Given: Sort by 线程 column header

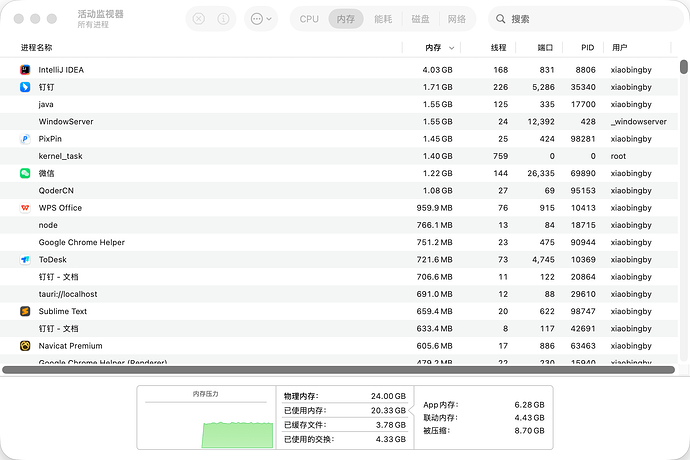Looking at the screenshot, I should 499,48.
